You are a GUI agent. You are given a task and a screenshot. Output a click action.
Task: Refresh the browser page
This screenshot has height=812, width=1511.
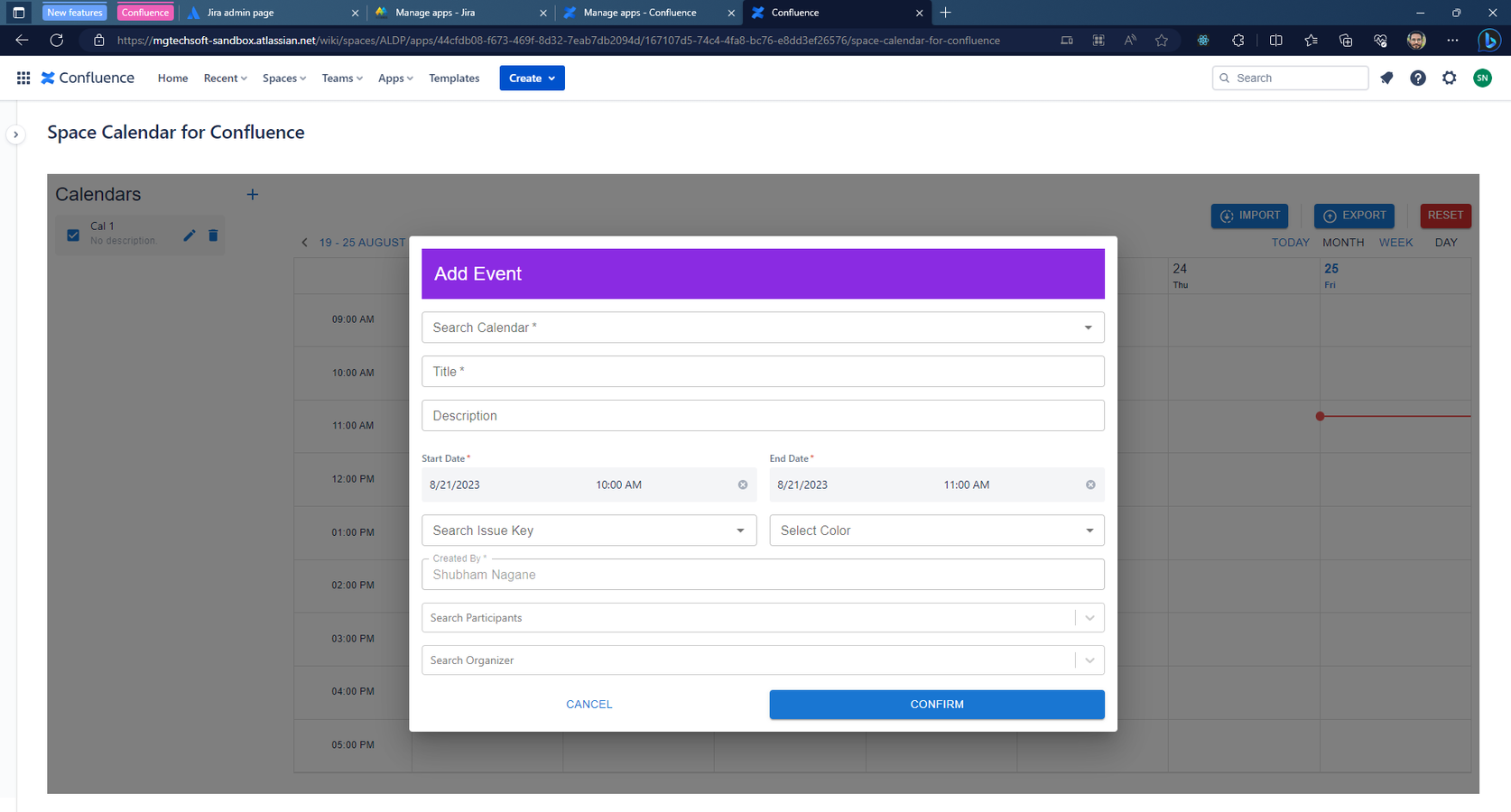coord(56,41)
